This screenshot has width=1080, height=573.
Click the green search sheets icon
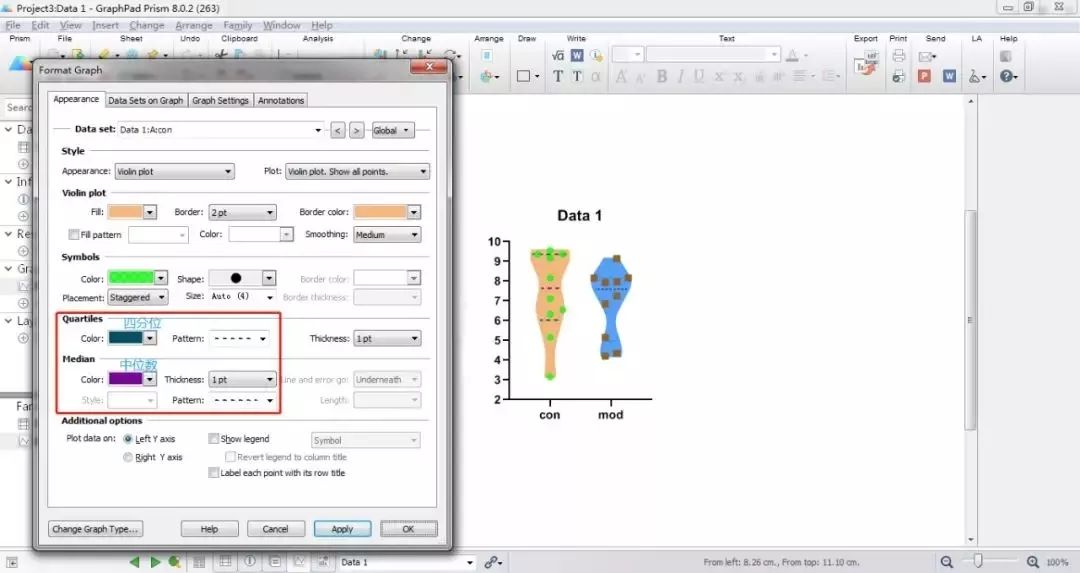[x=175, y=562]
